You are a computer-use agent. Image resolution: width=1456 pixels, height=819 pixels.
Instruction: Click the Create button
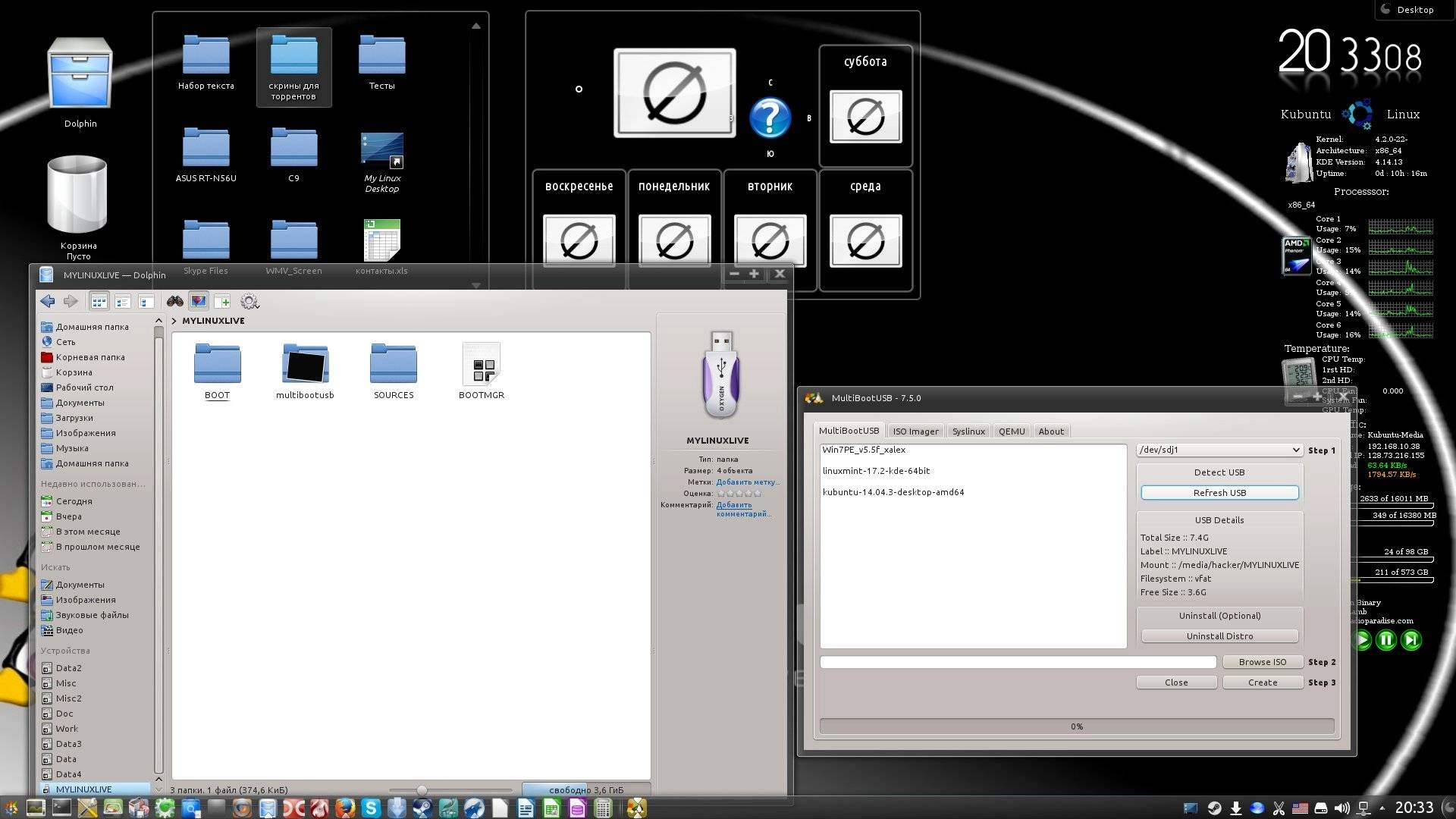[1263, 682]
